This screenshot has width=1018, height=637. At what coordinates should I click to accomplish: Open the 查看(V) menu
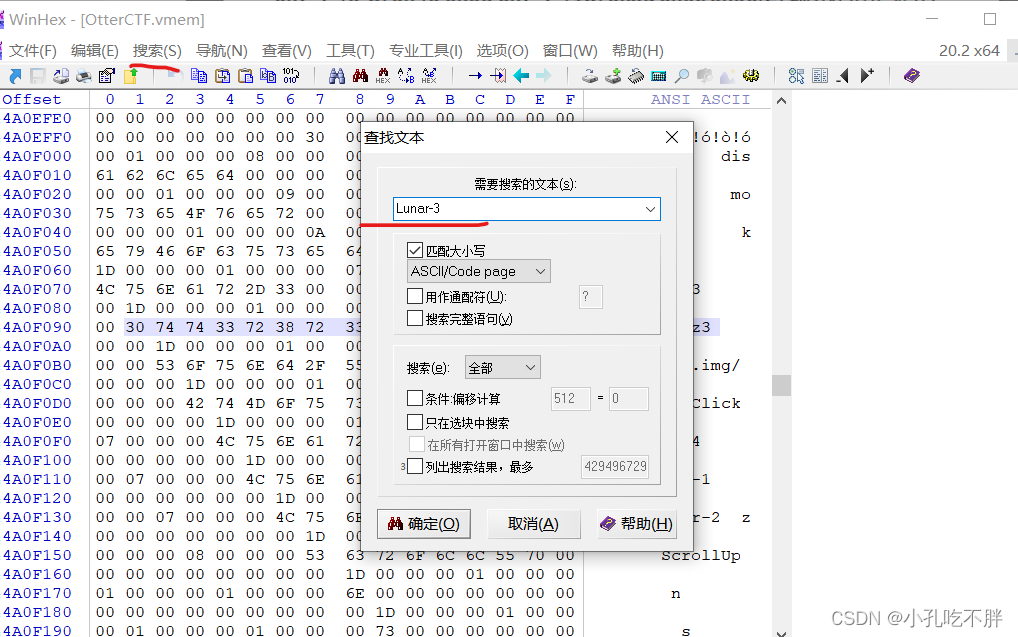point(286,51)
